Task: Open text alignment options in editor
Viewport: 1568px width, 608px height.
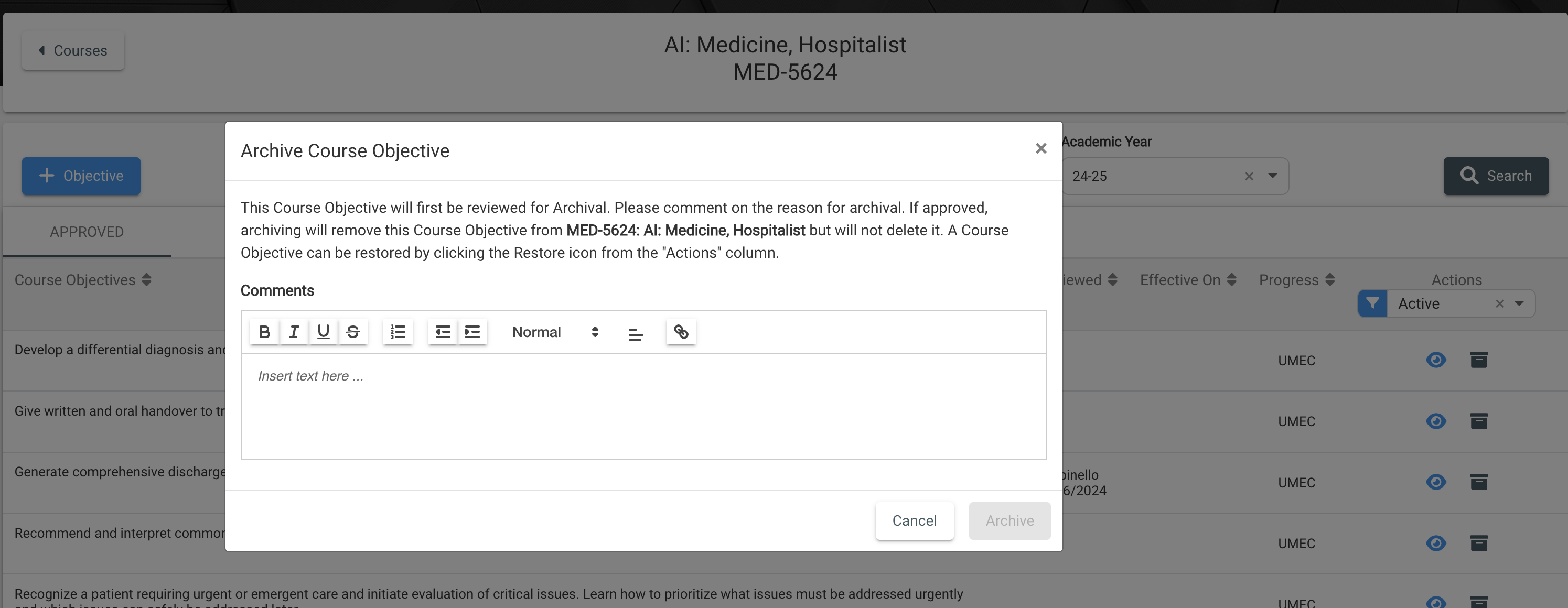Action: point(636,333)
